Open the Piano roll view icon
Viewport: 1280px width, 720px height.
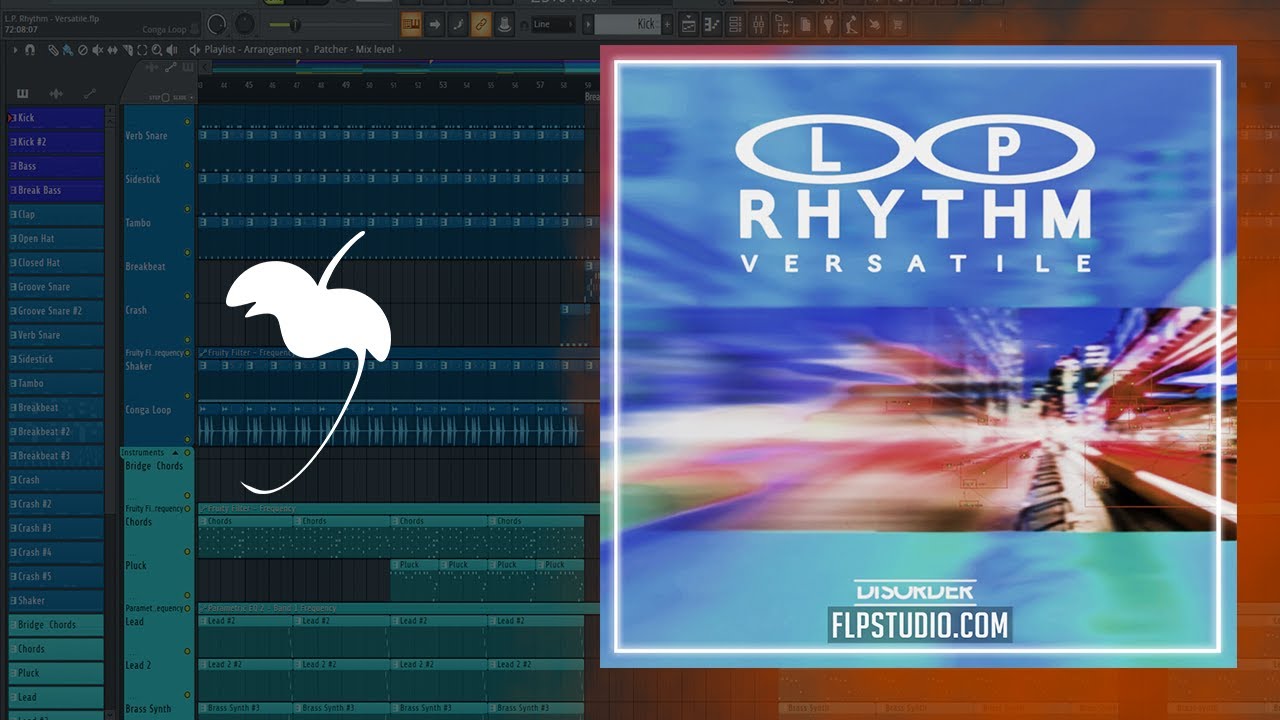click(x=713, y=24)
